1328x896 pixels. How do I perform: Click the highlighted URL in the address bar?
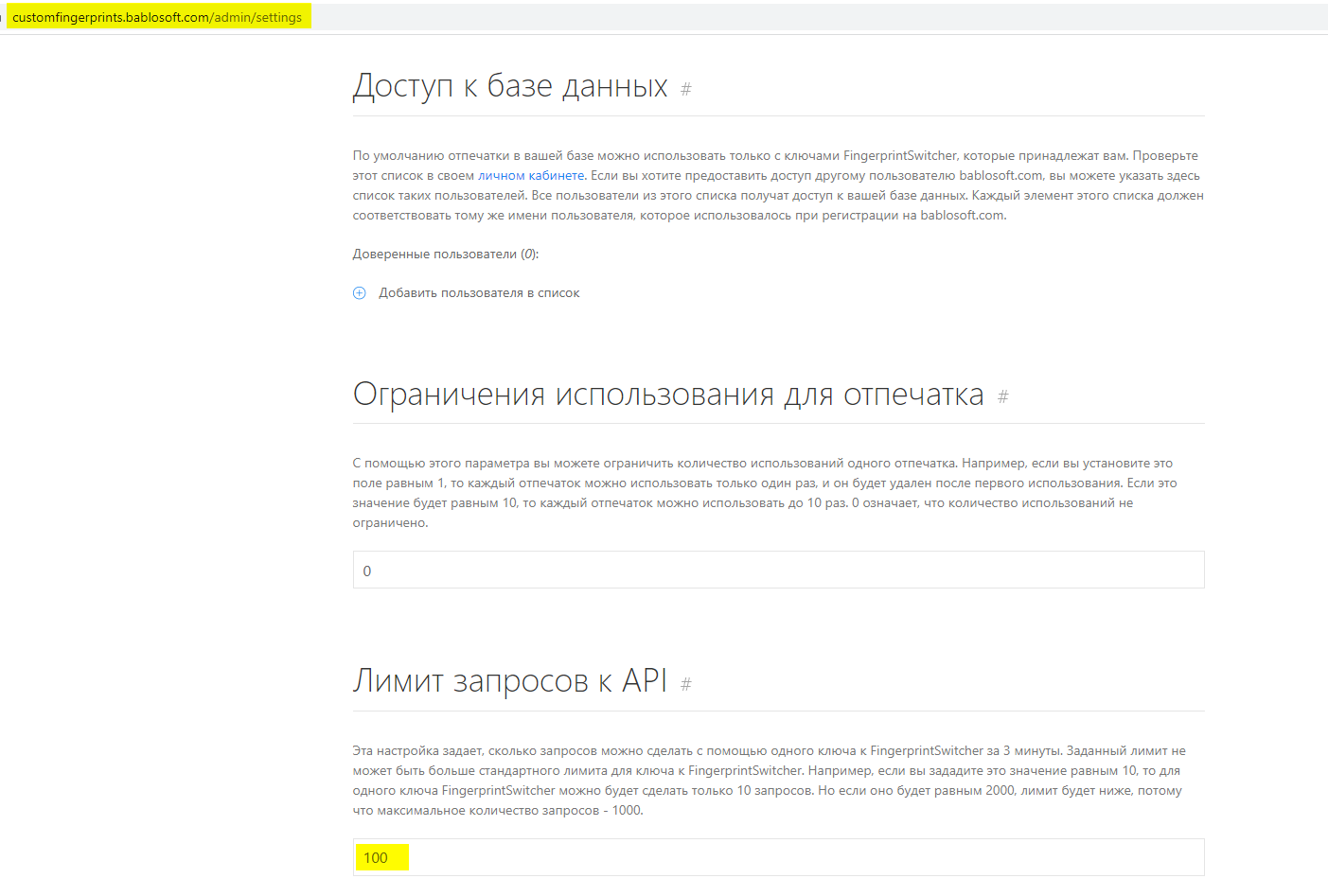157,17
